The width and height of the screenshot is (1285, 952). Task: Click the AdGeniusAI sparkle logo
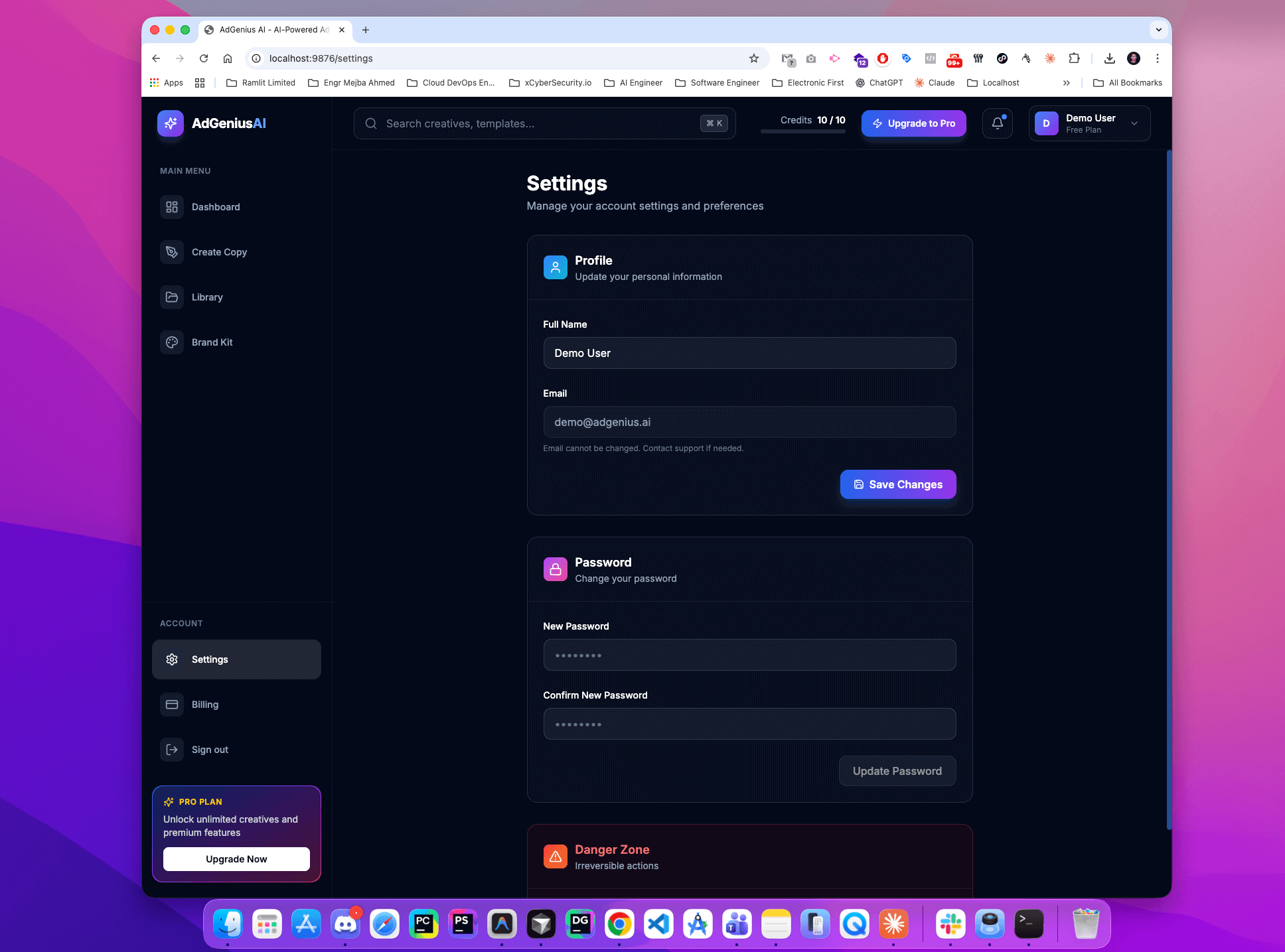pyautogui.click(x=171, y=123)
